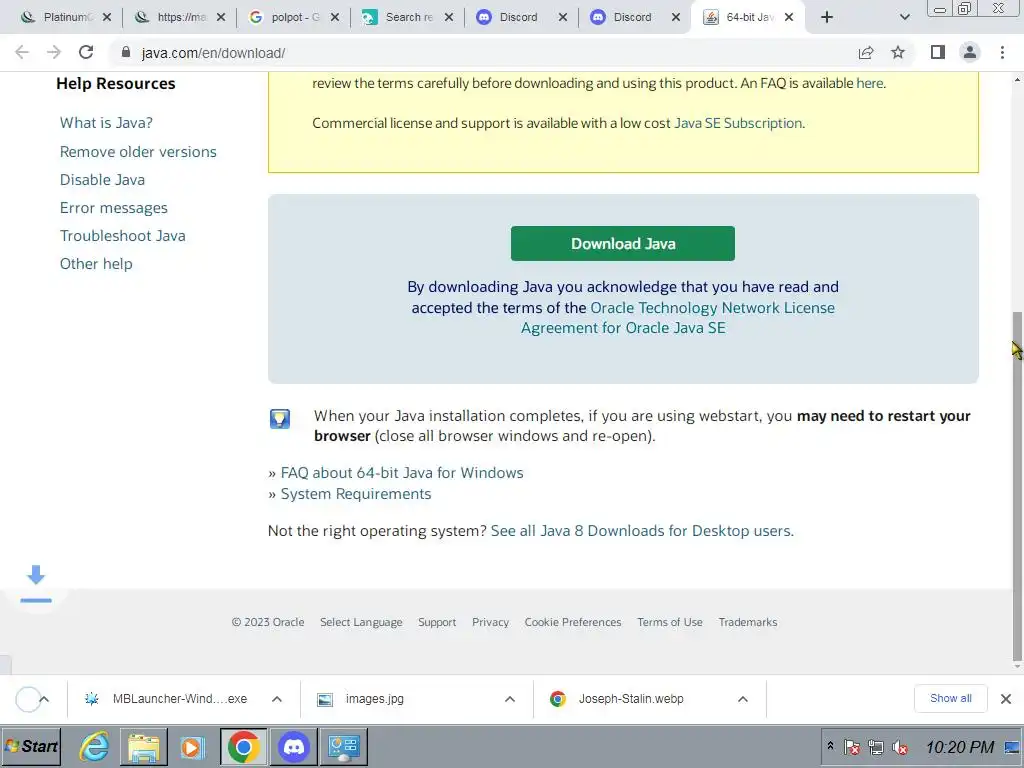Screen dimensions: 1024x768
Task: Expand the tab search chevron
Action: coord(904,17)
